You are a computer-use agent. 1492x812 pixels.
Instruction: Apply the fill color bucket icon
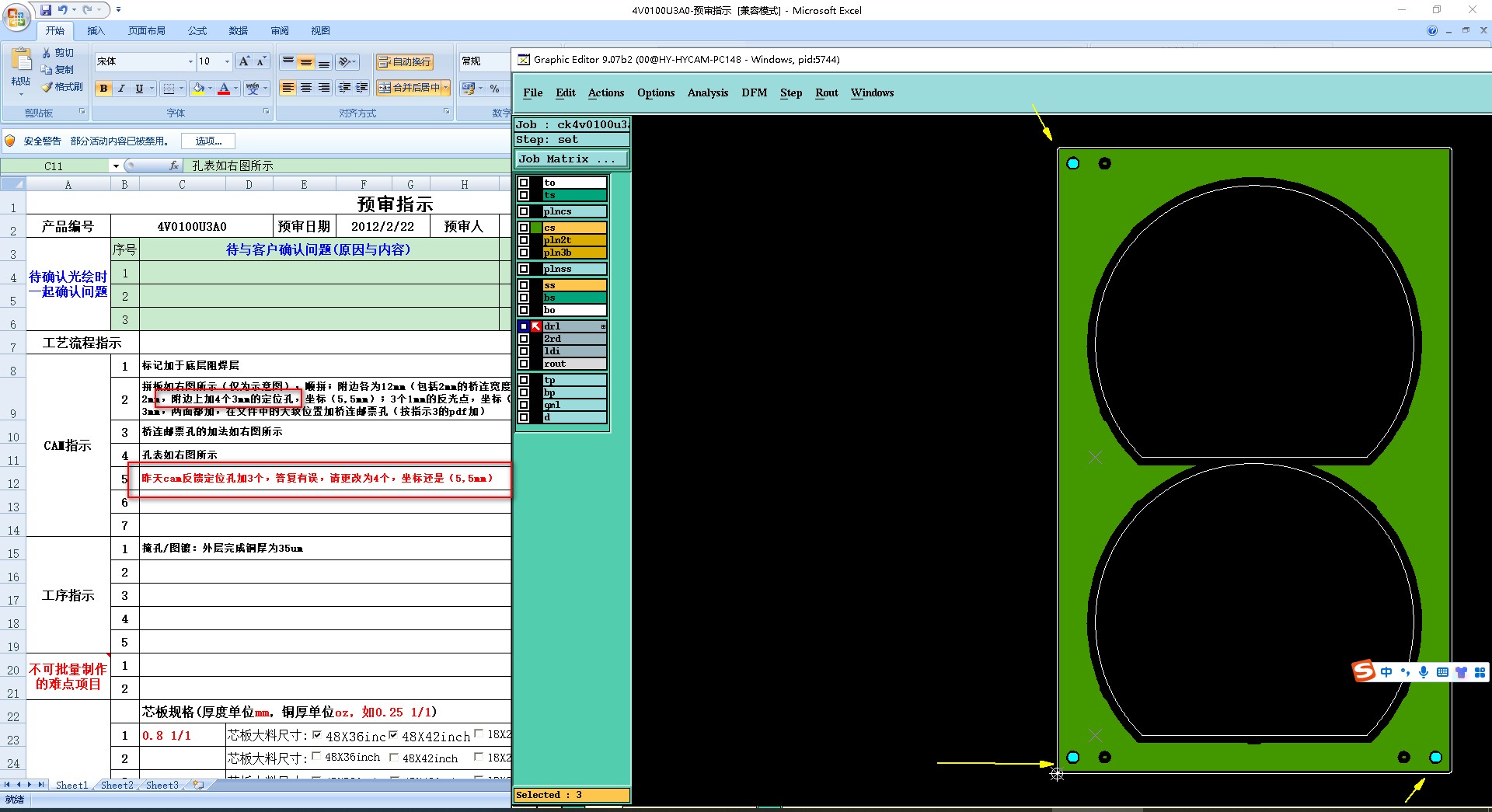pyautogui.click(x=199, y=89)
